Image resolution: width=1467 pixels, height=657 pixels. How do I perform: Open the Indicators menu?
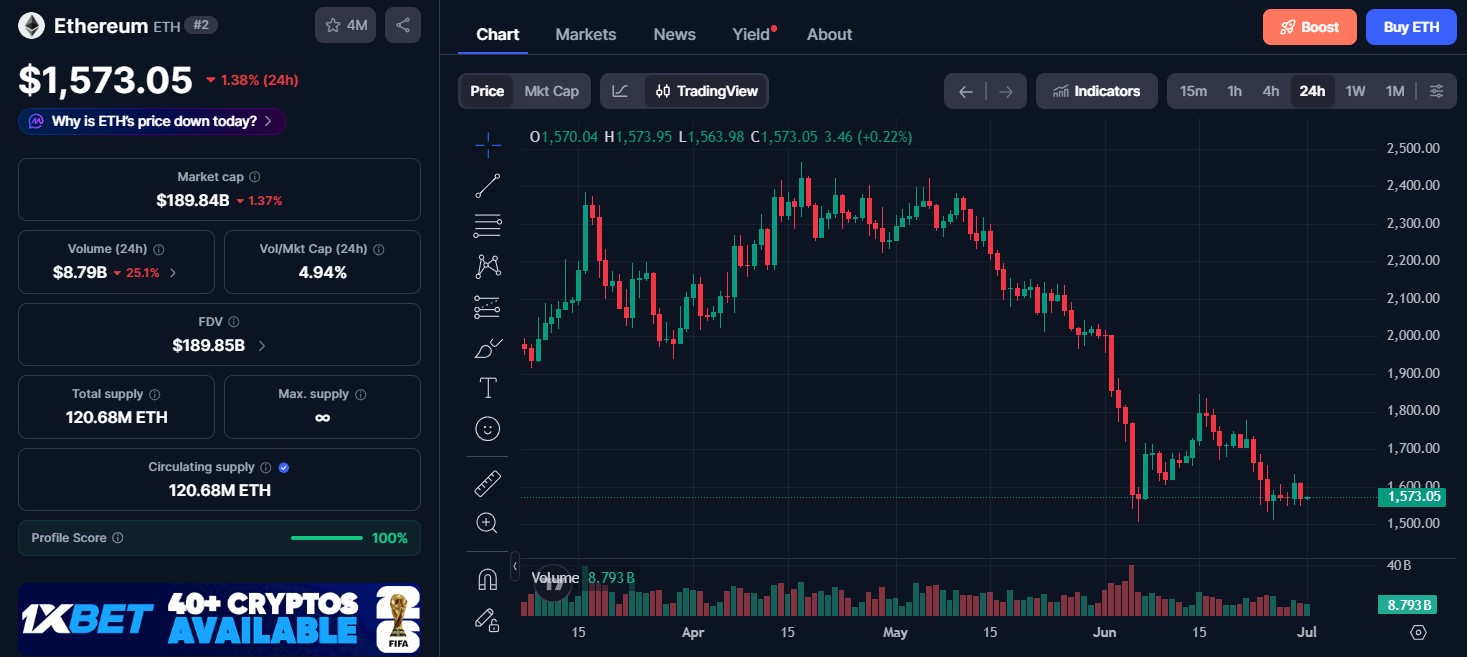(1096, 91)
